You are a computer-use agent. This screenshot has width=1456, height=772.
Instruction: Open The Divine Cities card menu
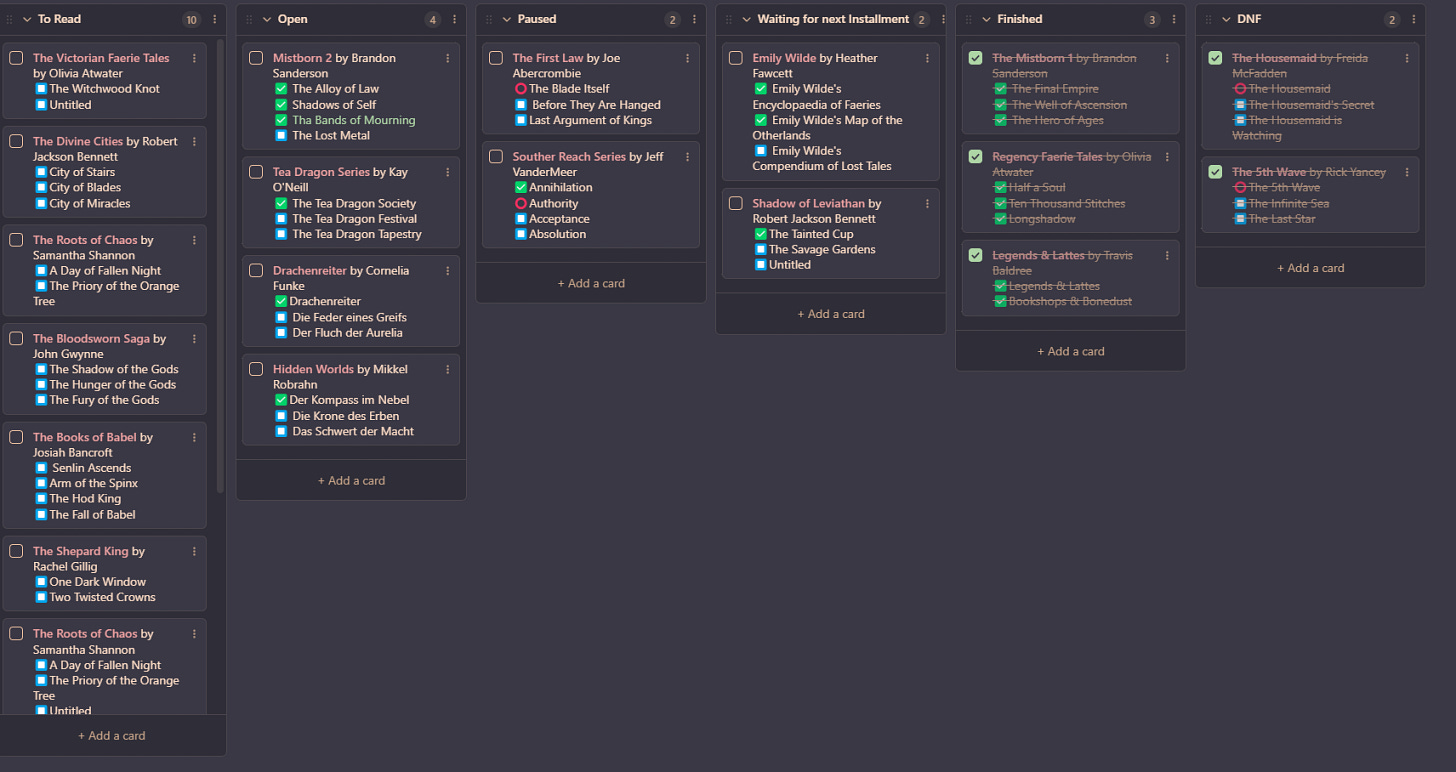(x=195, y=142)
